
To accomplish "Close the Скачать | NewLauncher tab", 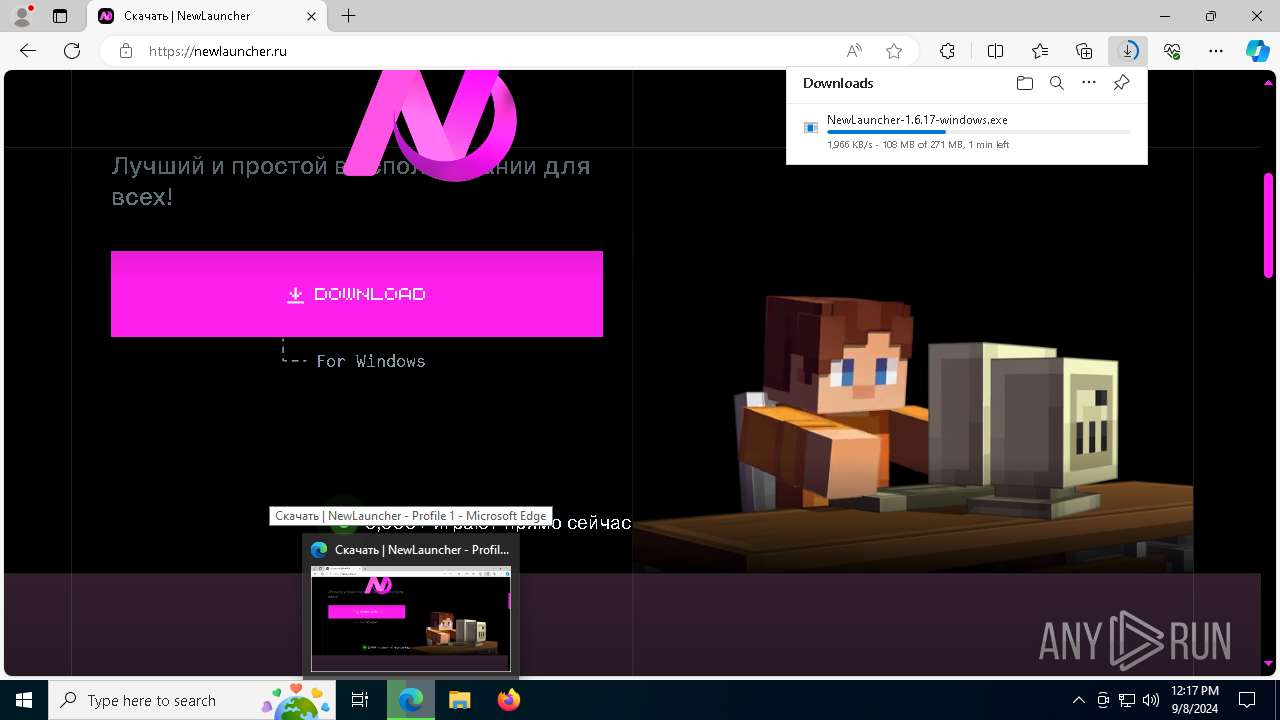I will (311, 16).
